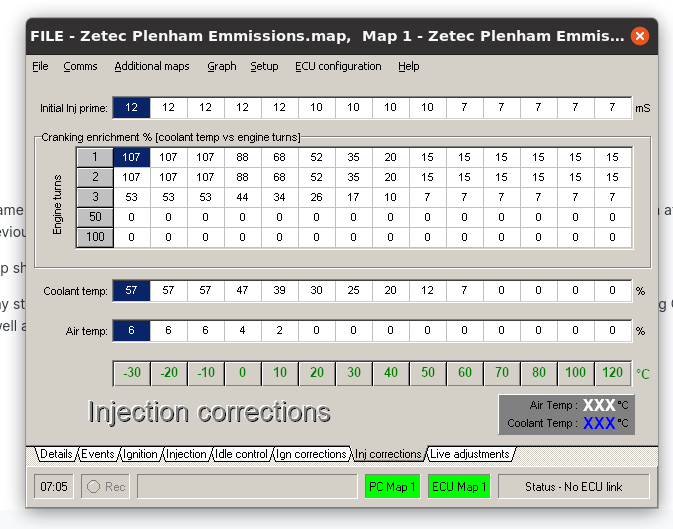Image resolution: width=673 pixels, height=529 pixels.
Task: Click engine turns row header 3
Action: click(x=95, y=197)
